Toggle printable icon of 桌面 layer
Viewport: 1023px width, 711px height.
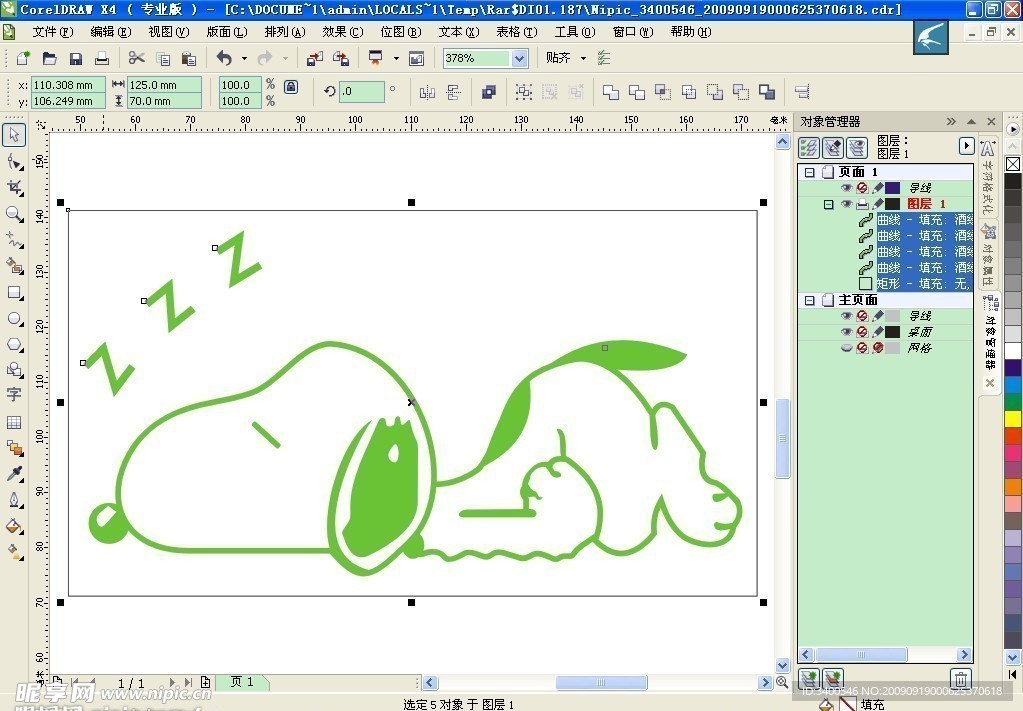click(x=862, y=332)
